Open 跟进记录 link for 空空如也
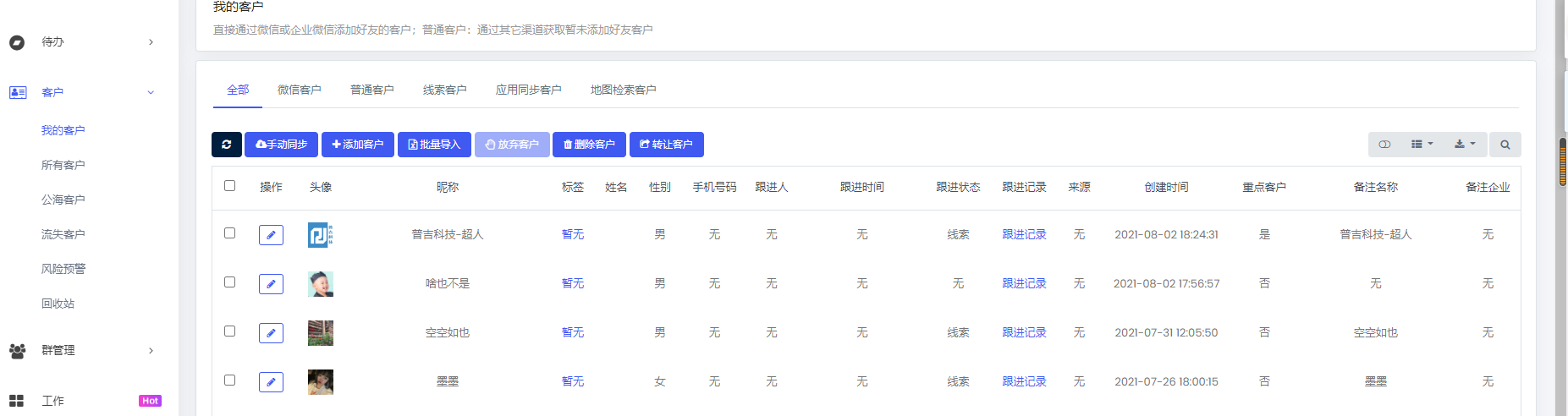1568x416 pixels. coord(1025,333)
